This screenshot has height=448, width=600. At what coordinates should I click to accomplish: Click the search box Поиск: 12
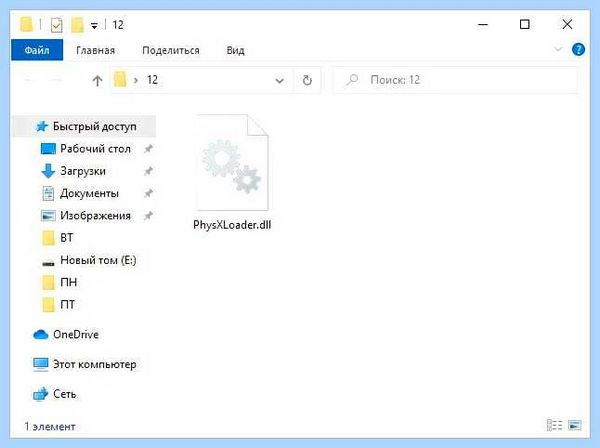coord(455,80)
